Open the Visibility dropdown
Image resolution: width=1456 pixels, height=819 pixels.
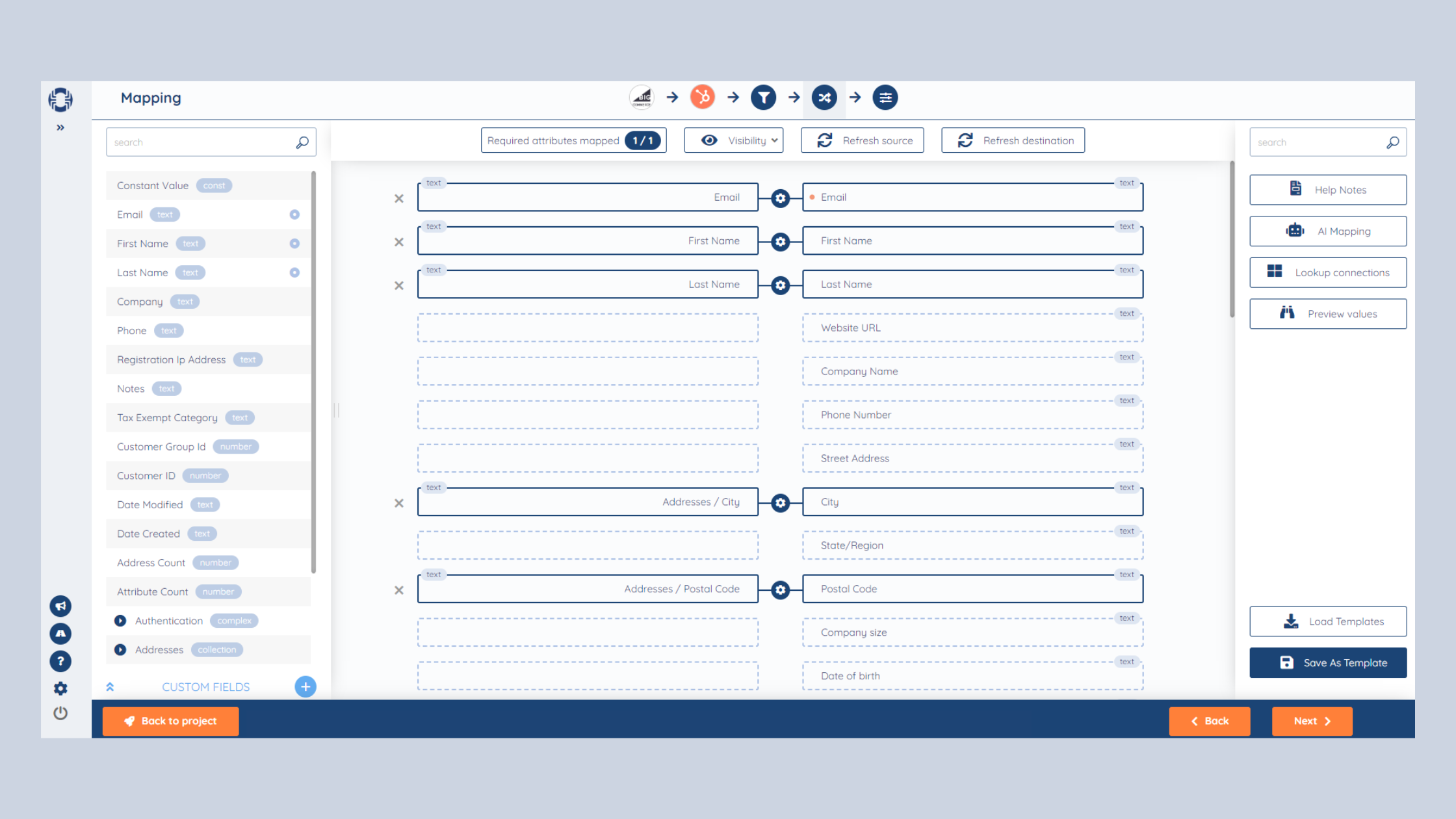click(733, 140)
